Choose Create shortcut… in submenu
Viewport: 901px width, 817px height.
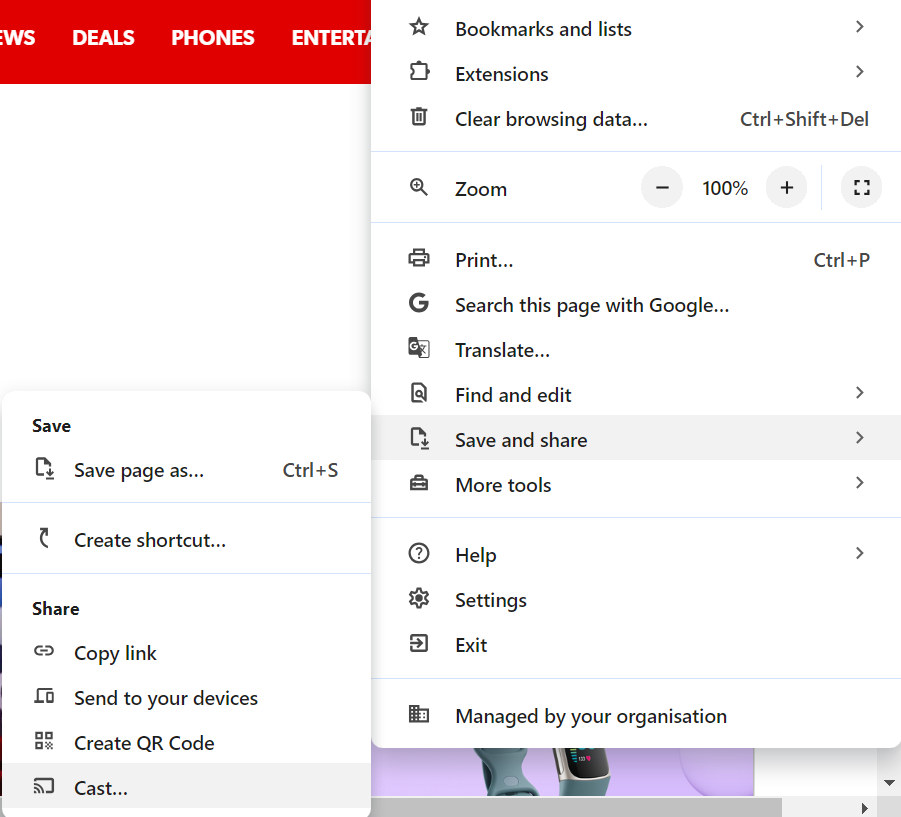click(x=187, y=539)
